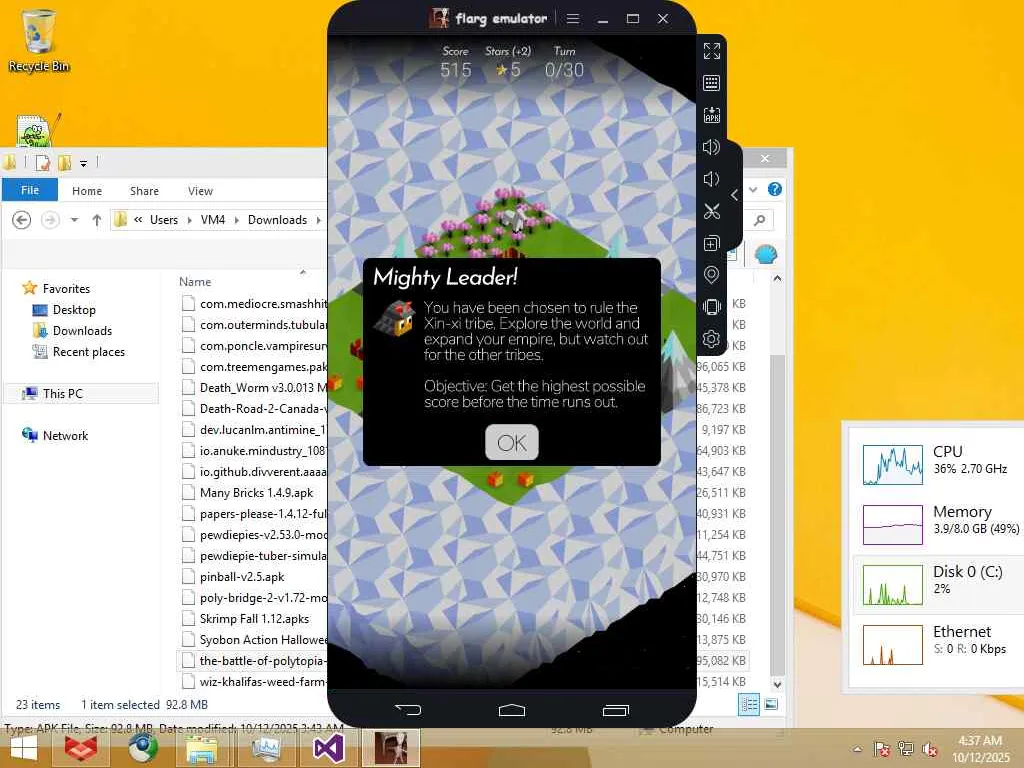Image resolution: width=1024 pixels, height=768 pixels.
Task: Go up one folder level in Explorer
Action: tap(97, 220)
